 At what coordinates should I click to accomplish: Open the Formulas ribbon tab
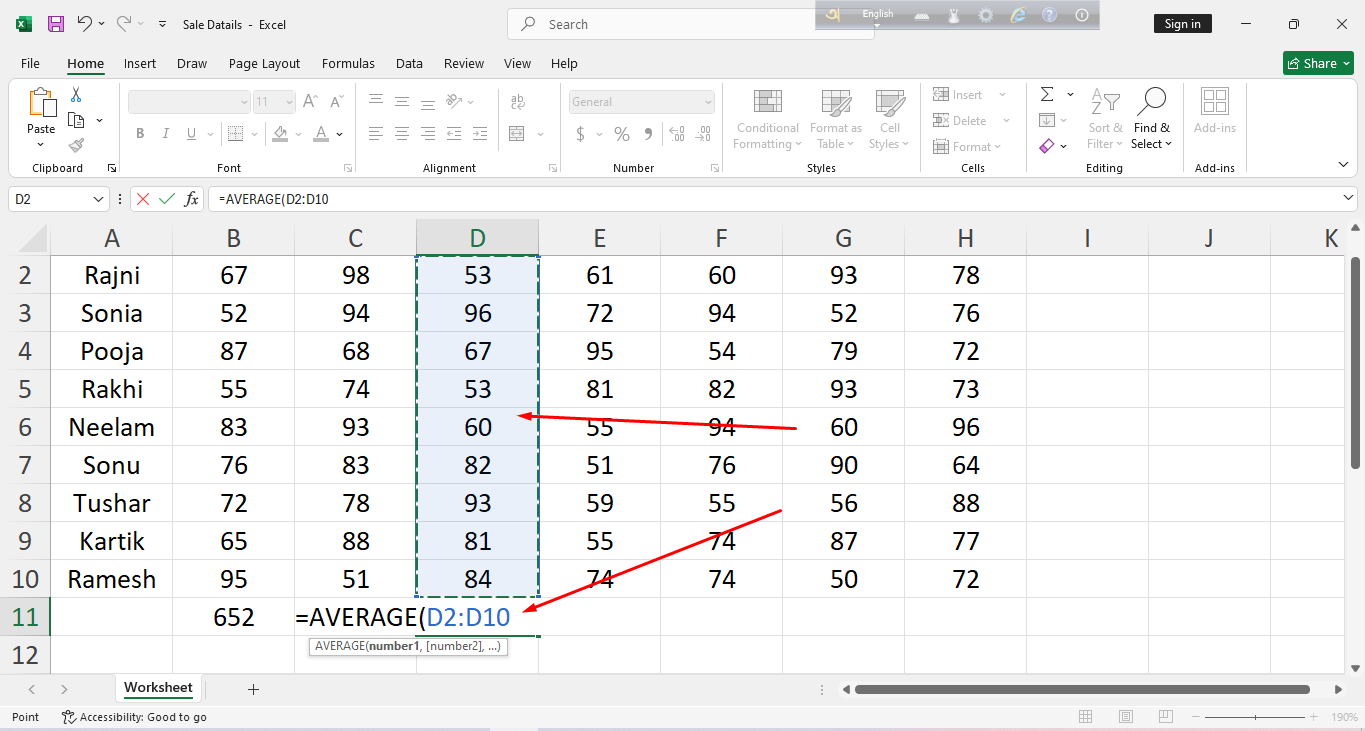[x=348, y=63]
